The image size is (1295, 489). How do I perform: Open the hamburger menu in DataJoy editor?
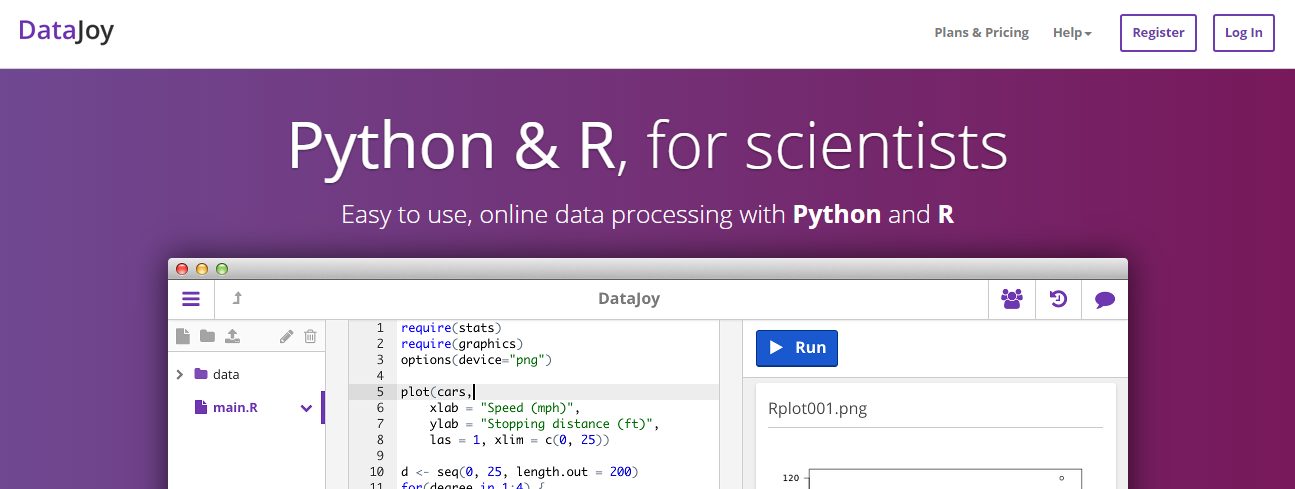pyautogui.click(x=191, y=299)
